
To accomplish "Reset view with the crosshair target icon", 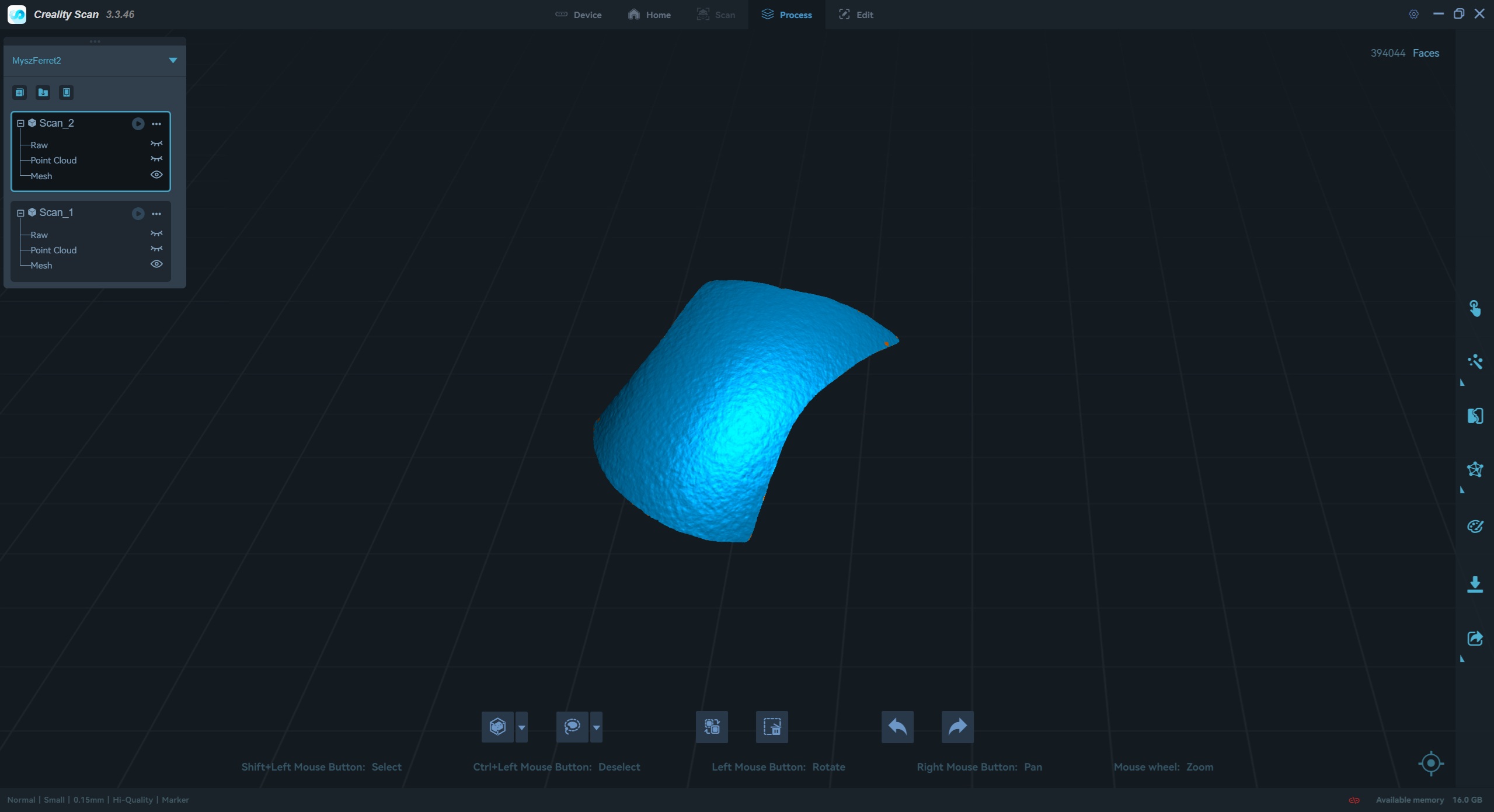I will coord(1431,763).
